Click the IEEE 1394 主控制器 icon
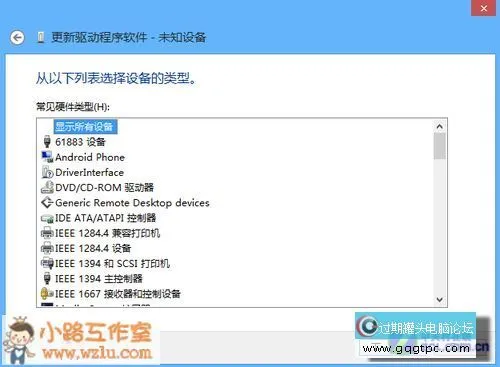This screenshot has width=500, height=367. click(47, 279)
